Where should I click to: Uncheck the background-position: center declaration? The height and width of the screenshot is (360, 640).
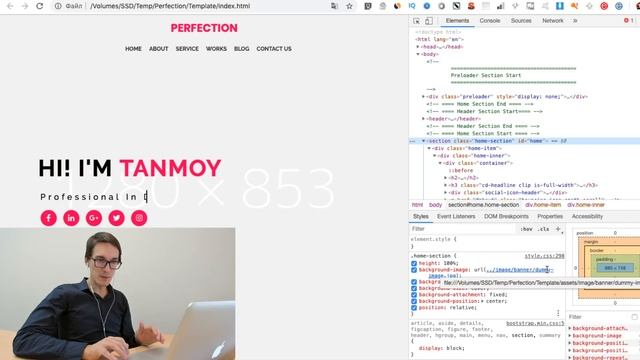[x=414, y=301]
